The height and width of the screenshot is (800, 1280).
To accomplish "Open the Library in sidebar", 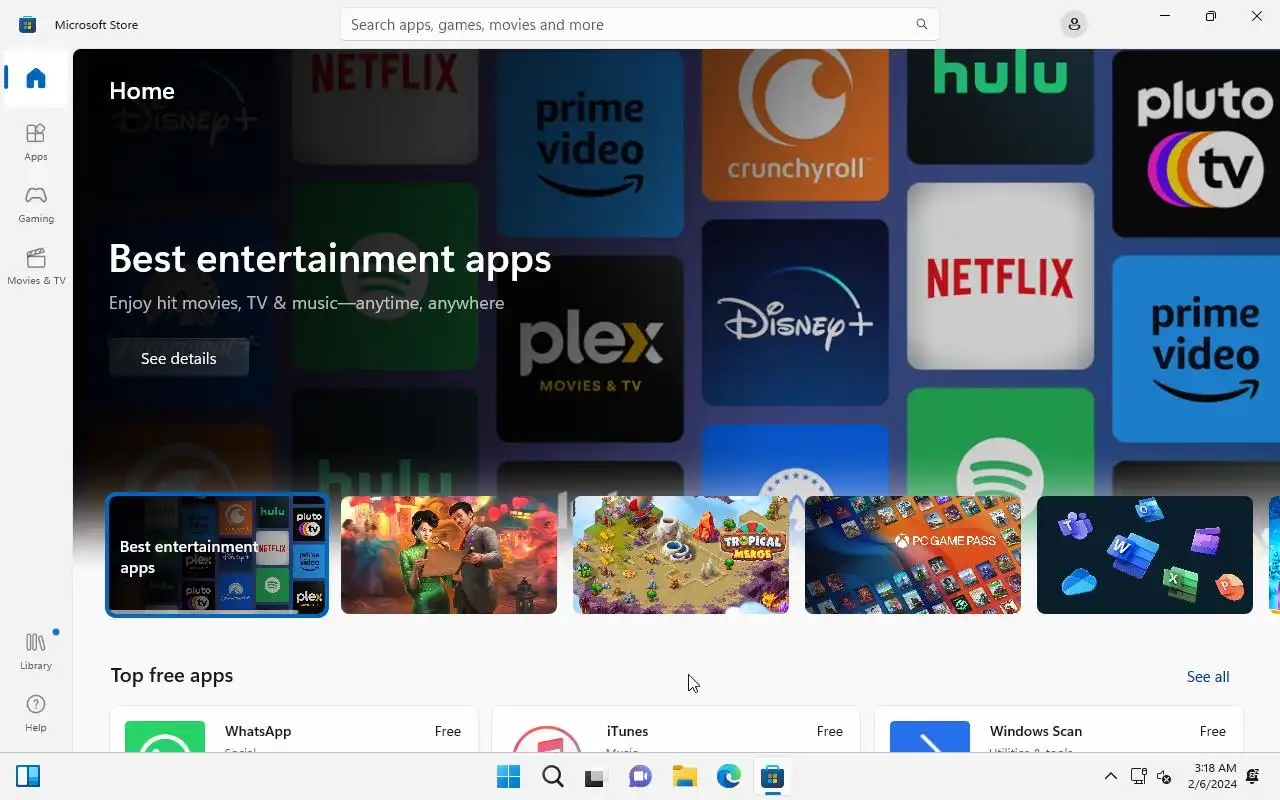I will point(36,651).
